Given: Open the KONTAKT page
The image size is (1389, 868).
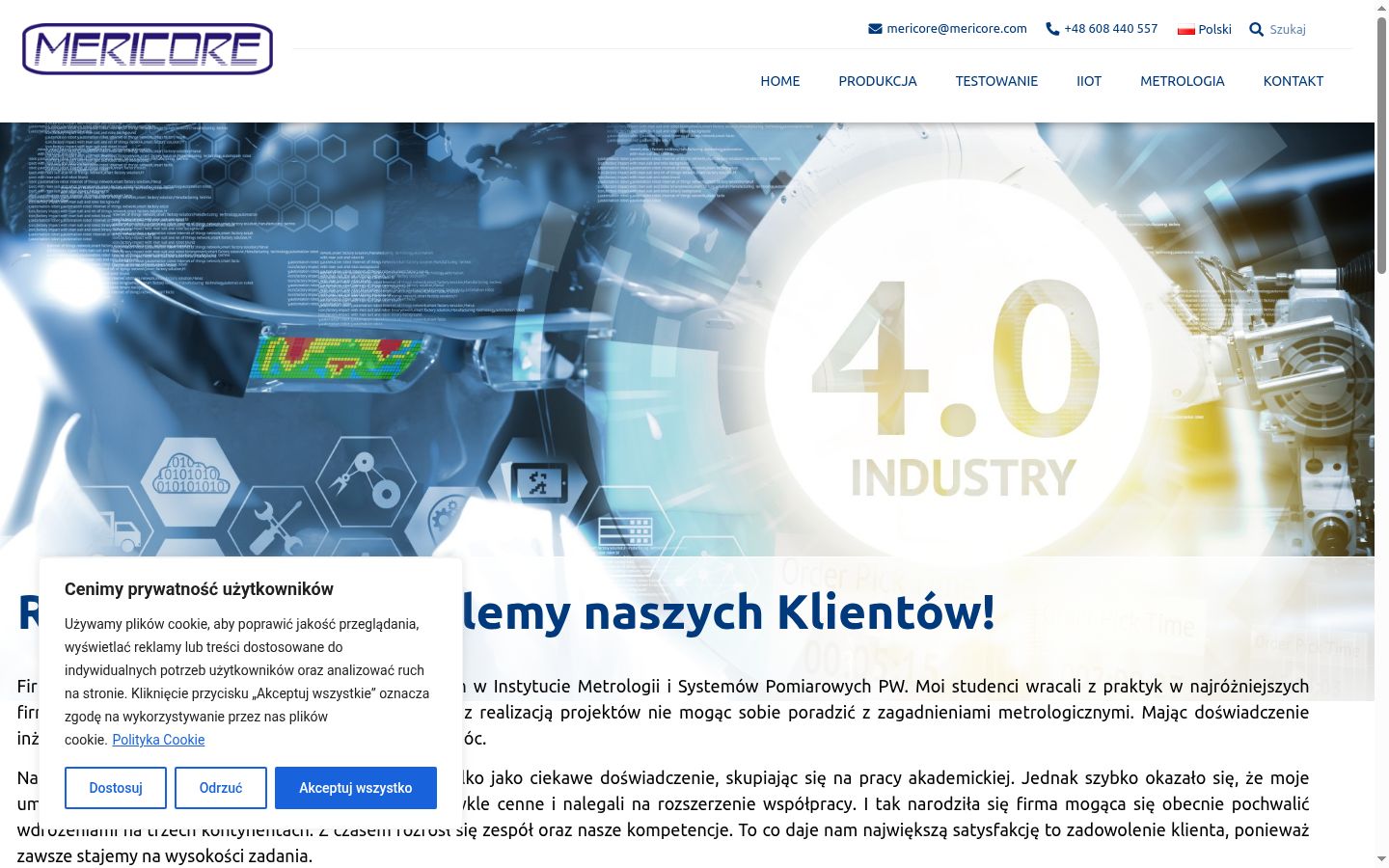Looking at the screenshot, I should [1294, 81].
